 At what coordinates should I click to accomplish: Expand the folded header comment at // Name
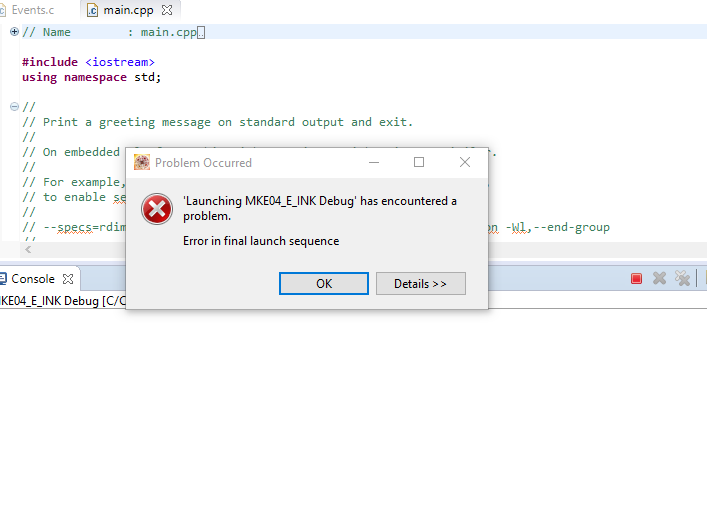pos(14,32)
